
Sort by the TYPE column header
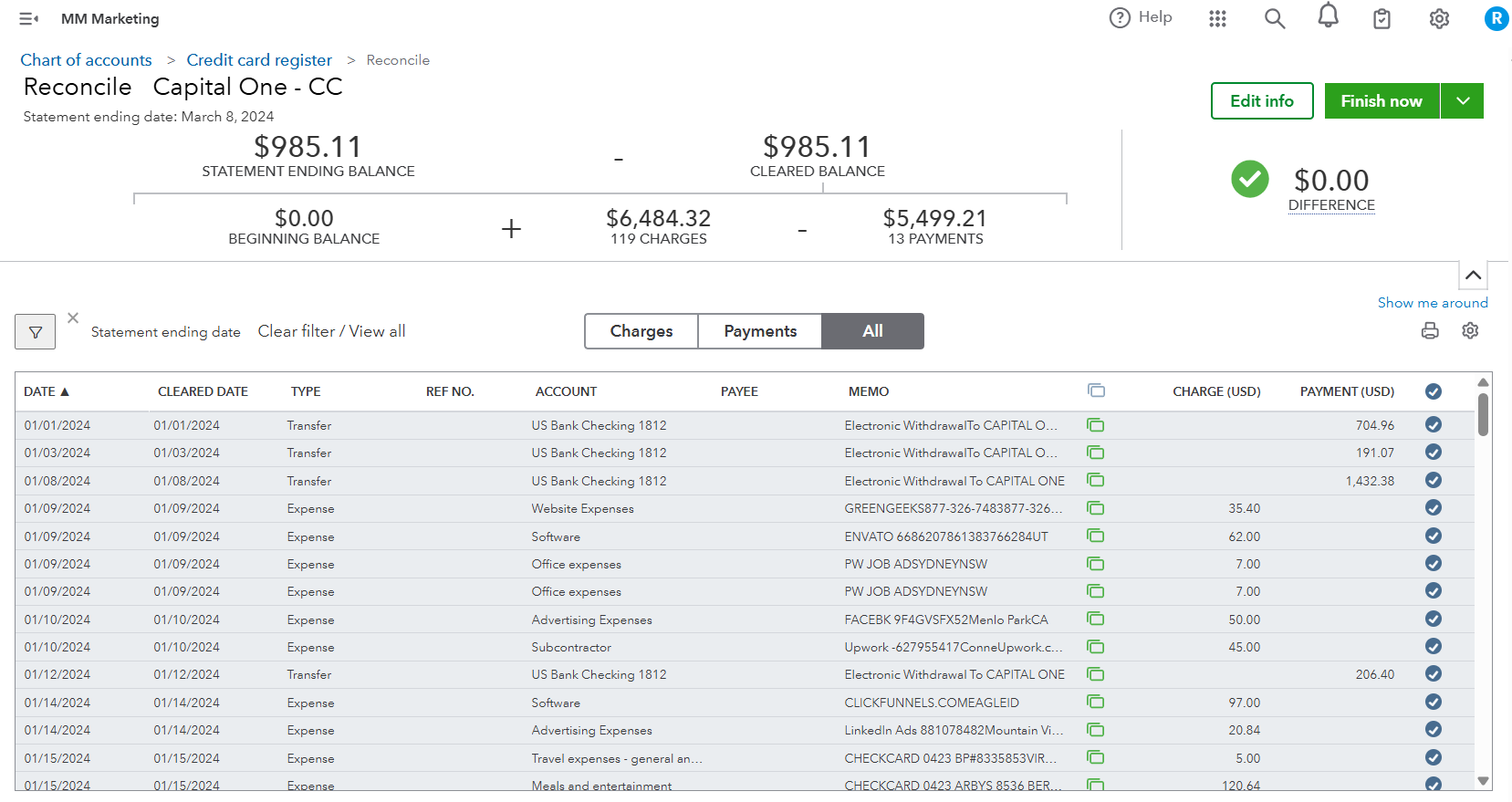[306, 391]
